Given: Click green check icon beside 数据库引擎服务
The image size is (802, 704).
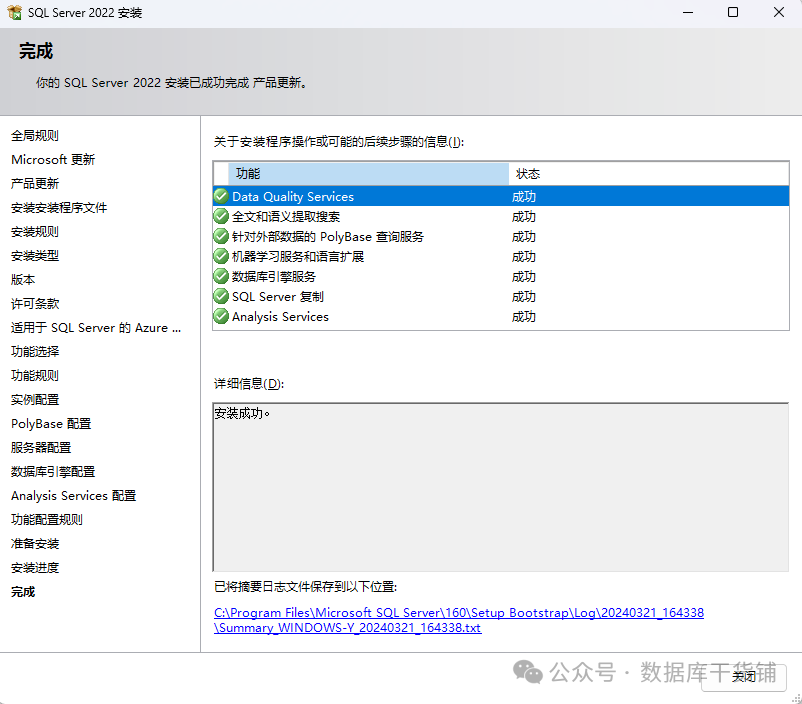Looking at the screenshot, I should pyautogui.click(x=221, y=276).
